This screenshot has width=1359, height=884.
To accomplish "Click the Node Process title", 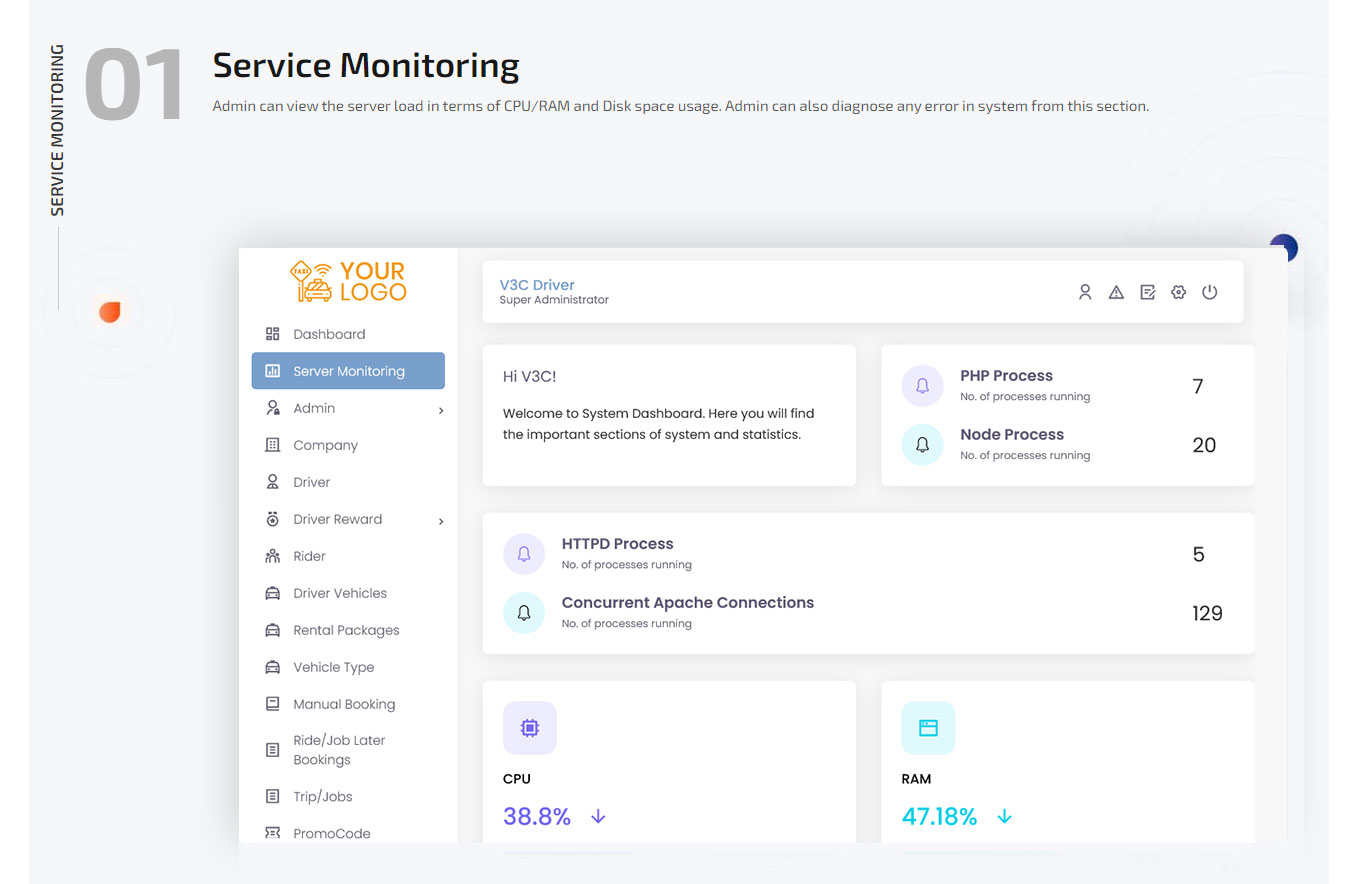I will pyautogui.click(x=1012, y=434).
